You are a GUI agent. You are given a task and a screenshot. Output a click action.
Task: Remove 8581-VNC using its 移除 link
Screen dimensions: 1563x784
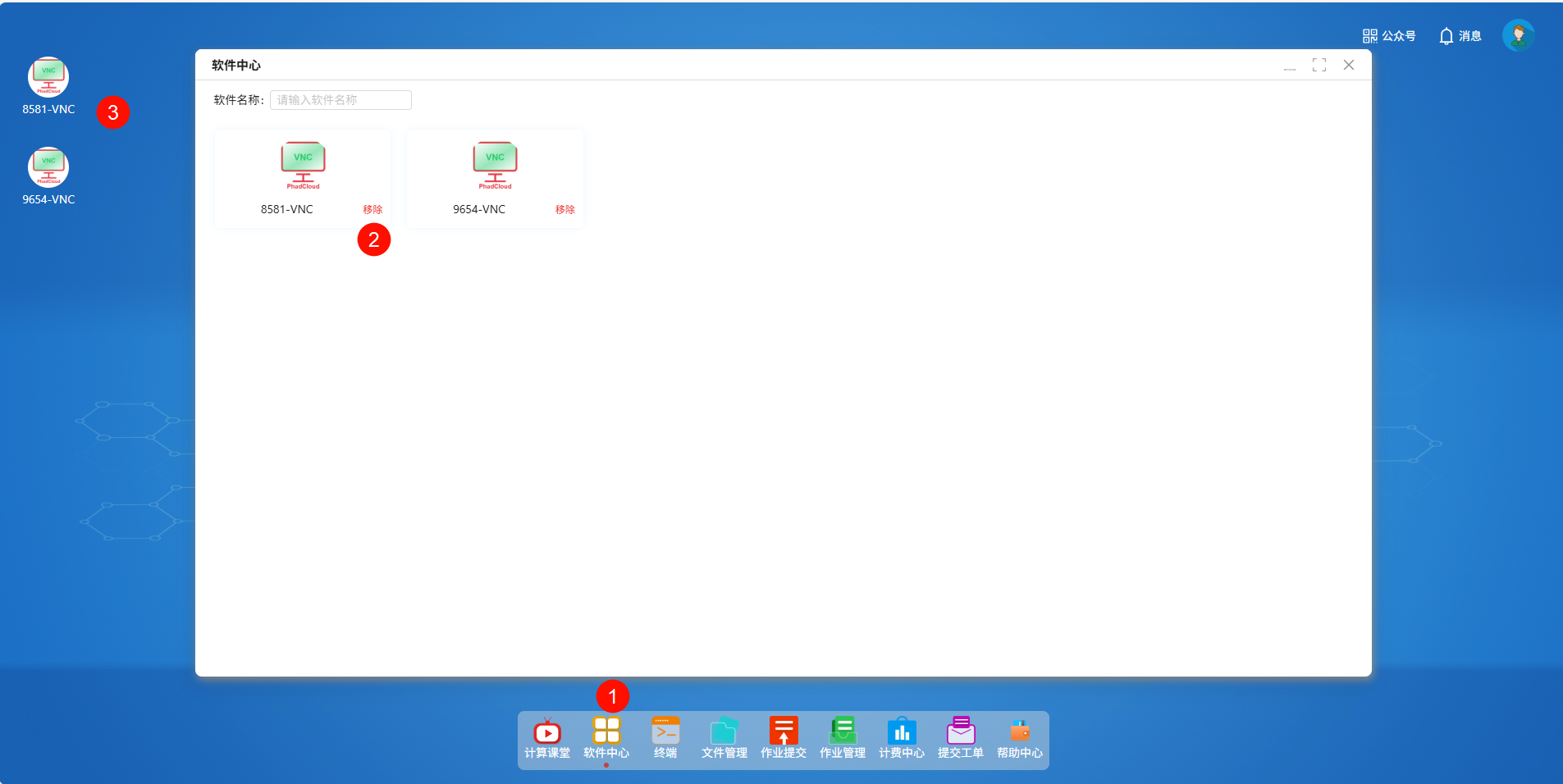(372, 210)
